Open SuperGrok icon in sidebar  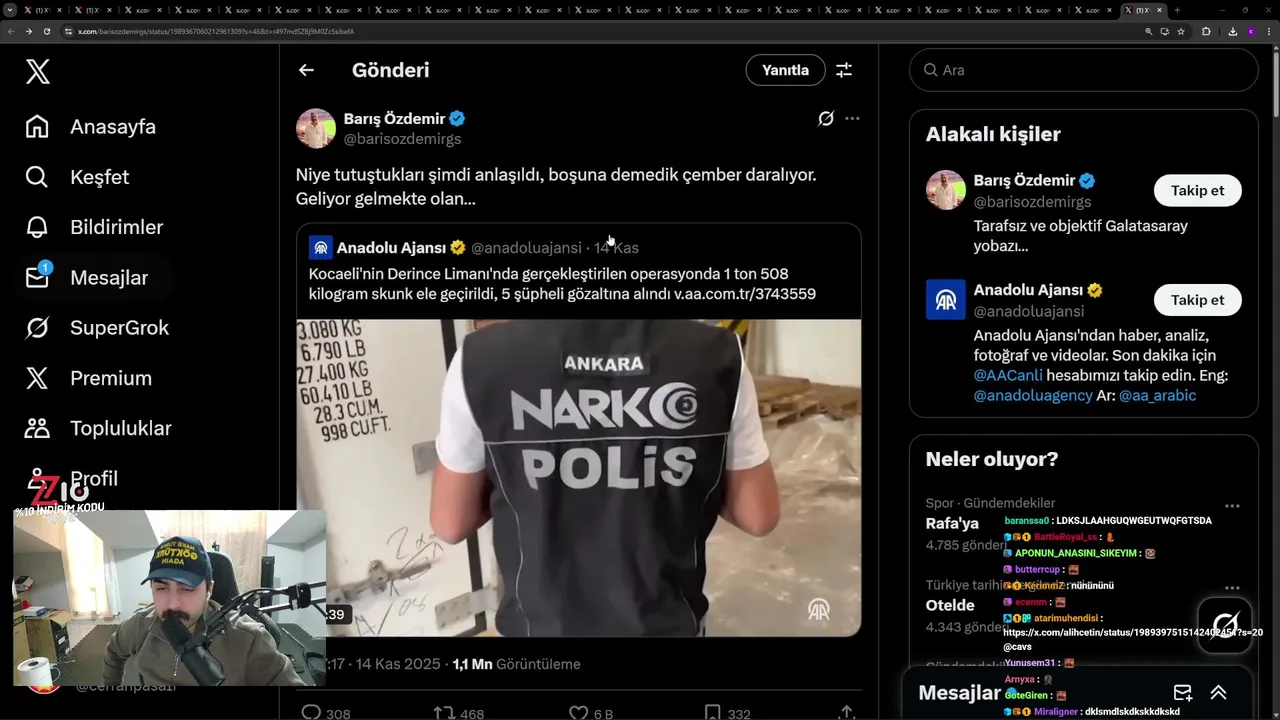point(37,327)
